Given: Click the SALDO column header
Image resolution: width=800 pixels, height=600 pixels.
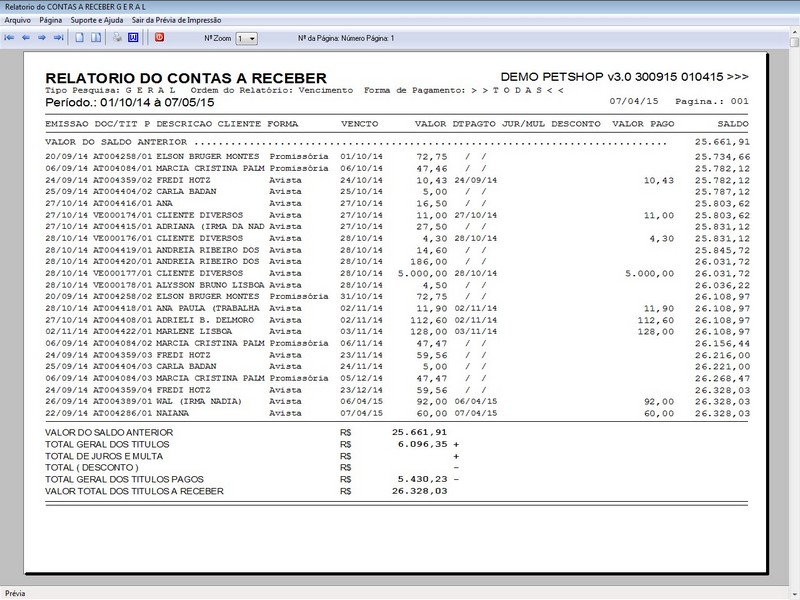Looking at the screenshot, I should click(x=733, y=124).
